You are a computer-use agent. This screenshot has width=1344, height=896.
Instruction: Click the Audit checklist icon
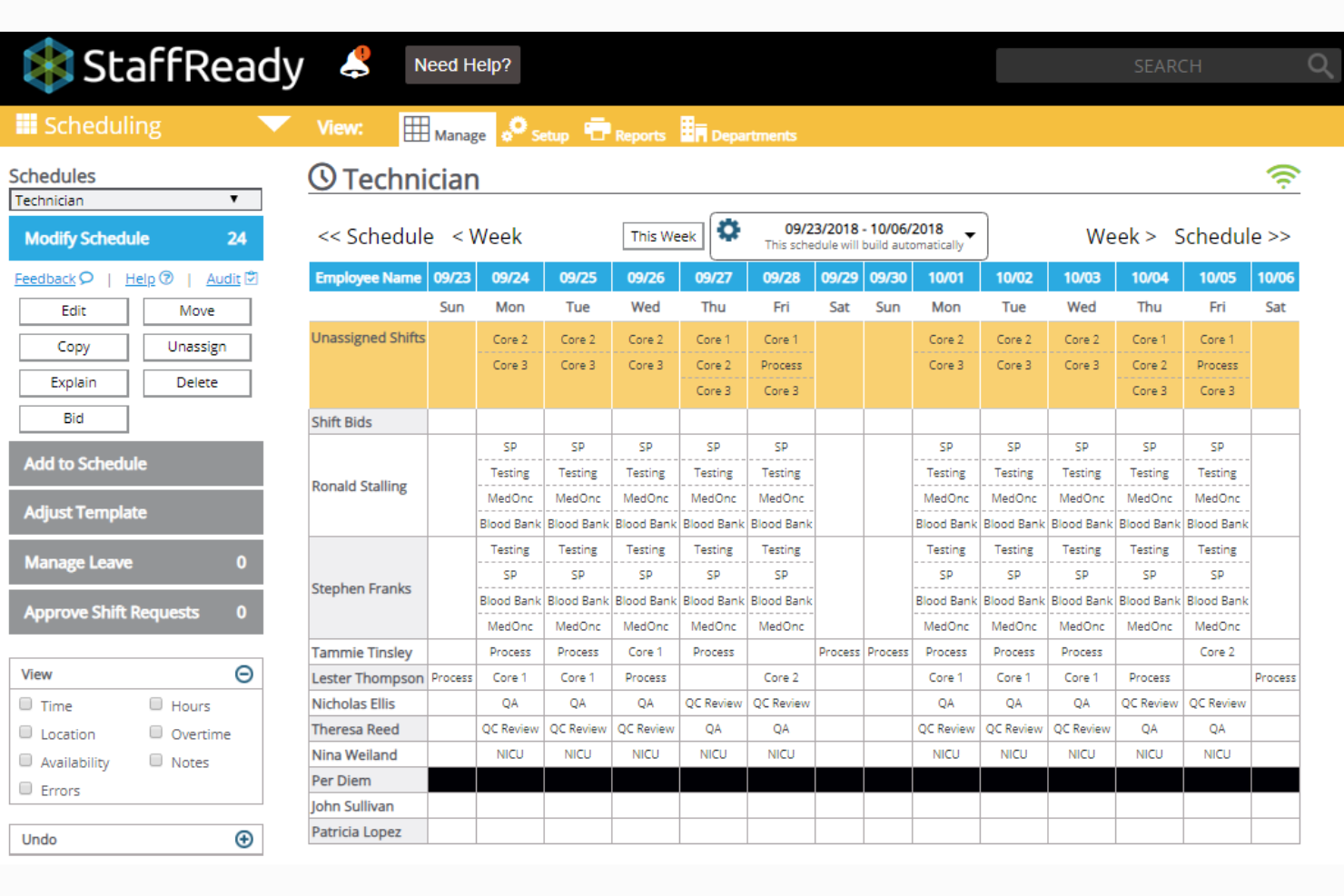[252, 278]
